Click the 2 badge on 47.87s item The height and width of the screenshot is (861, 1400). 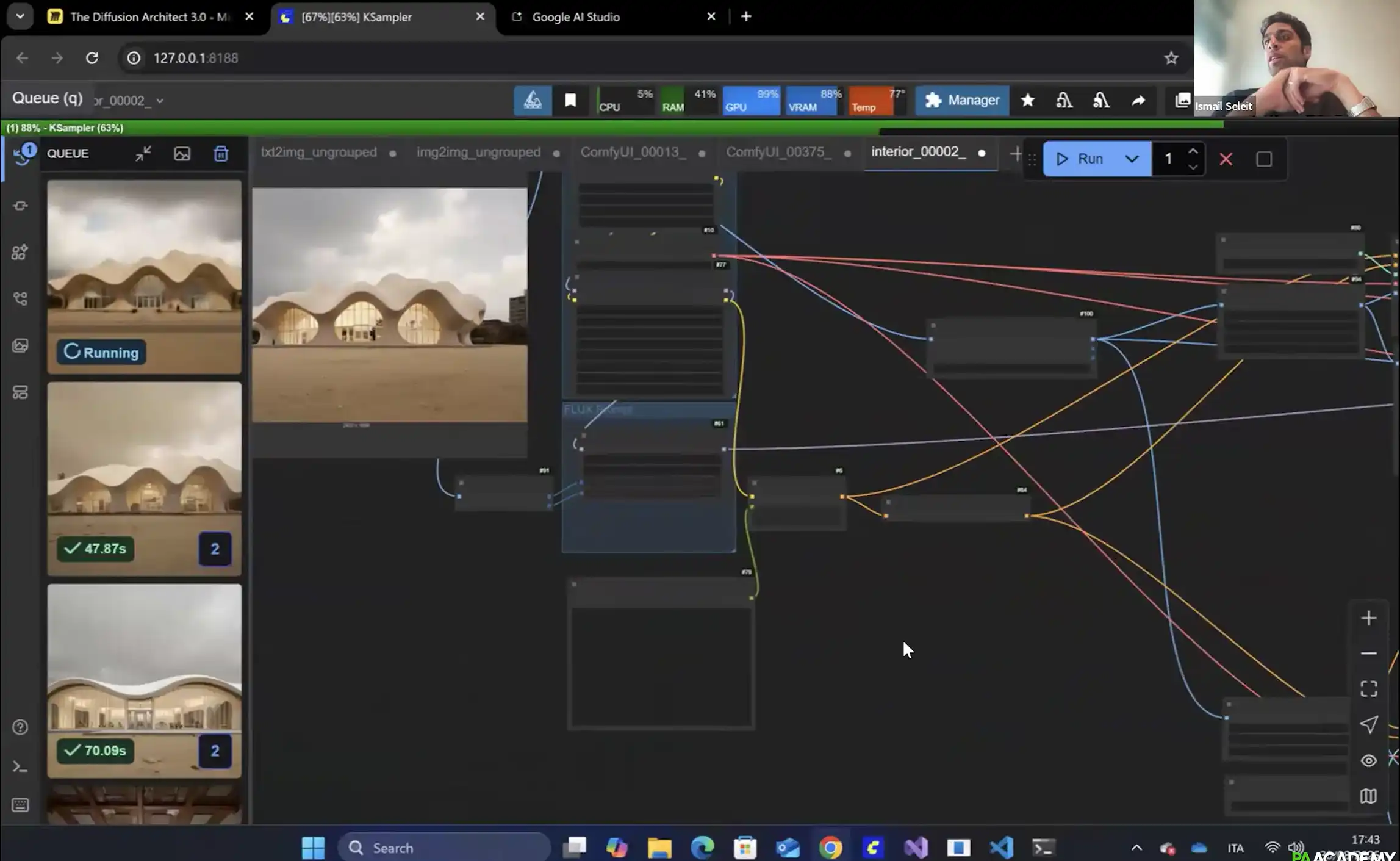pyautogui.click(x=215, y=549)
